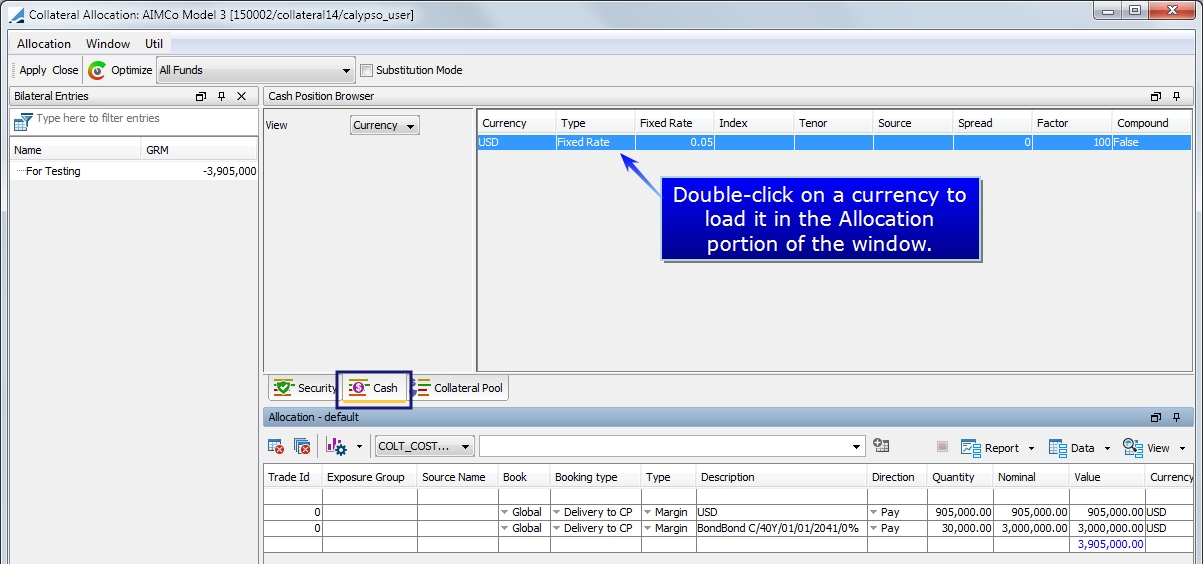Pin the Cash Position Browser panel
Image resolution: width=1203 pixels, height=564 pixels.
point(1177,97)
